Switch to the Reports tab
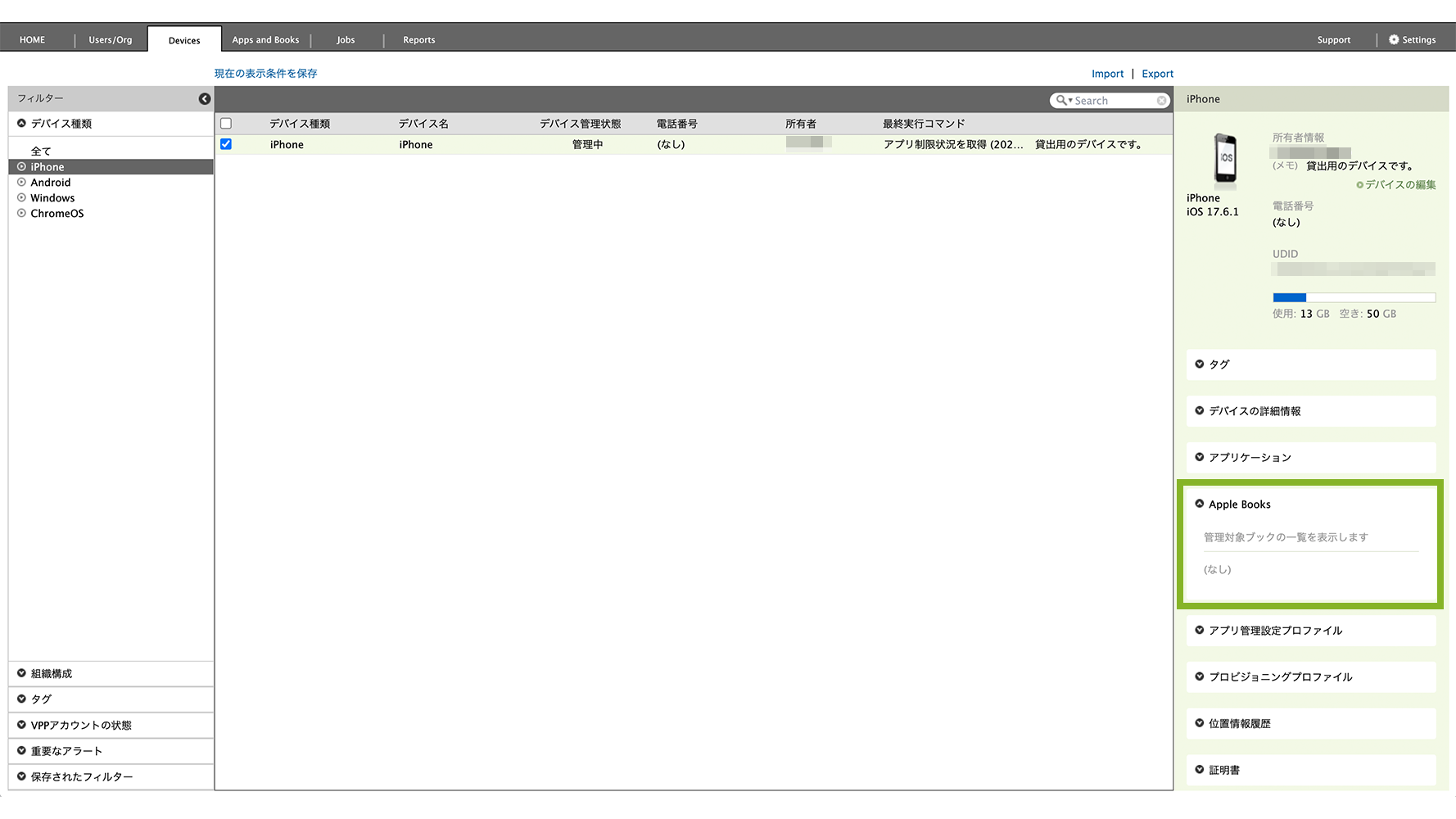The width and height of the screenshot is (1456, 819). click(418, 40)
